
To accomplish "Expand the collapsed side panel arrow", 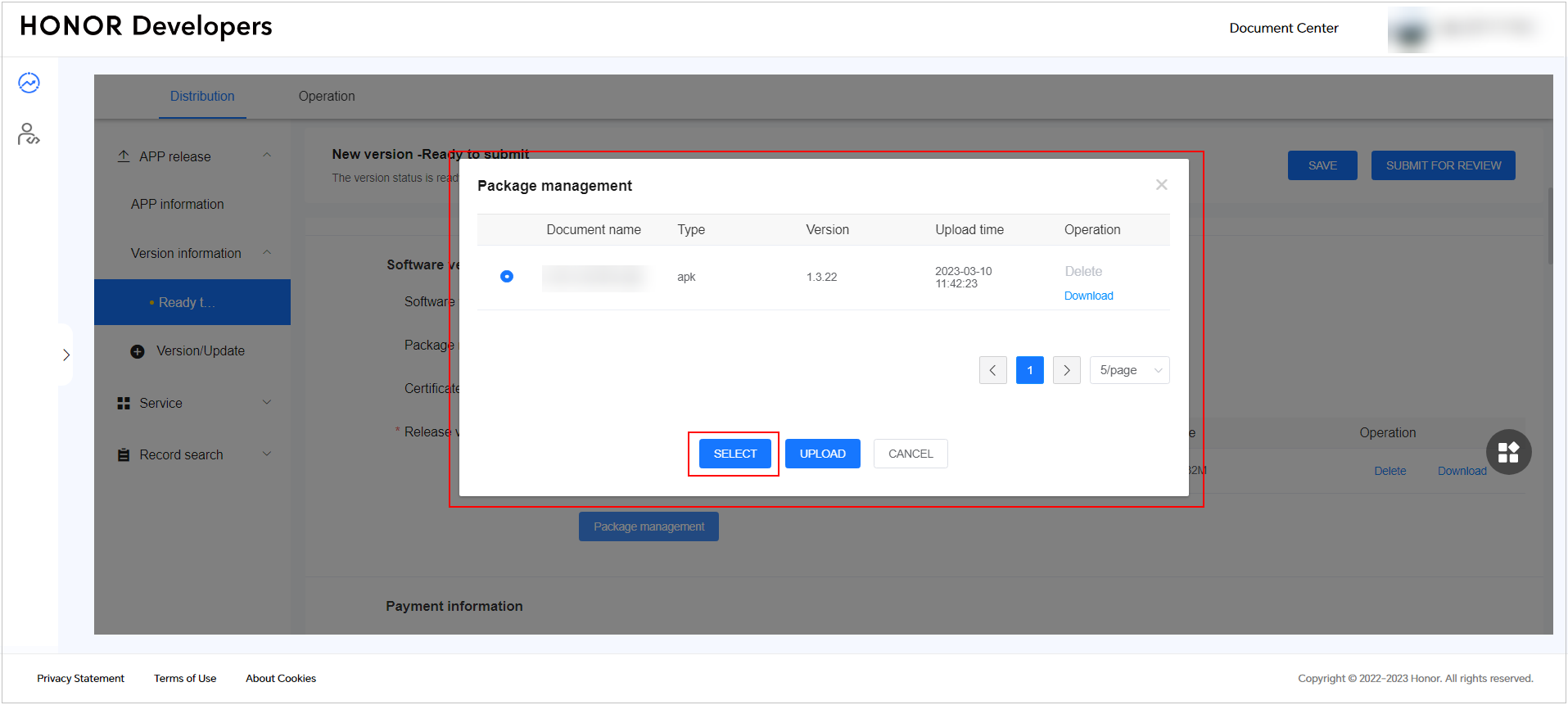I will (x=66, y=355).
